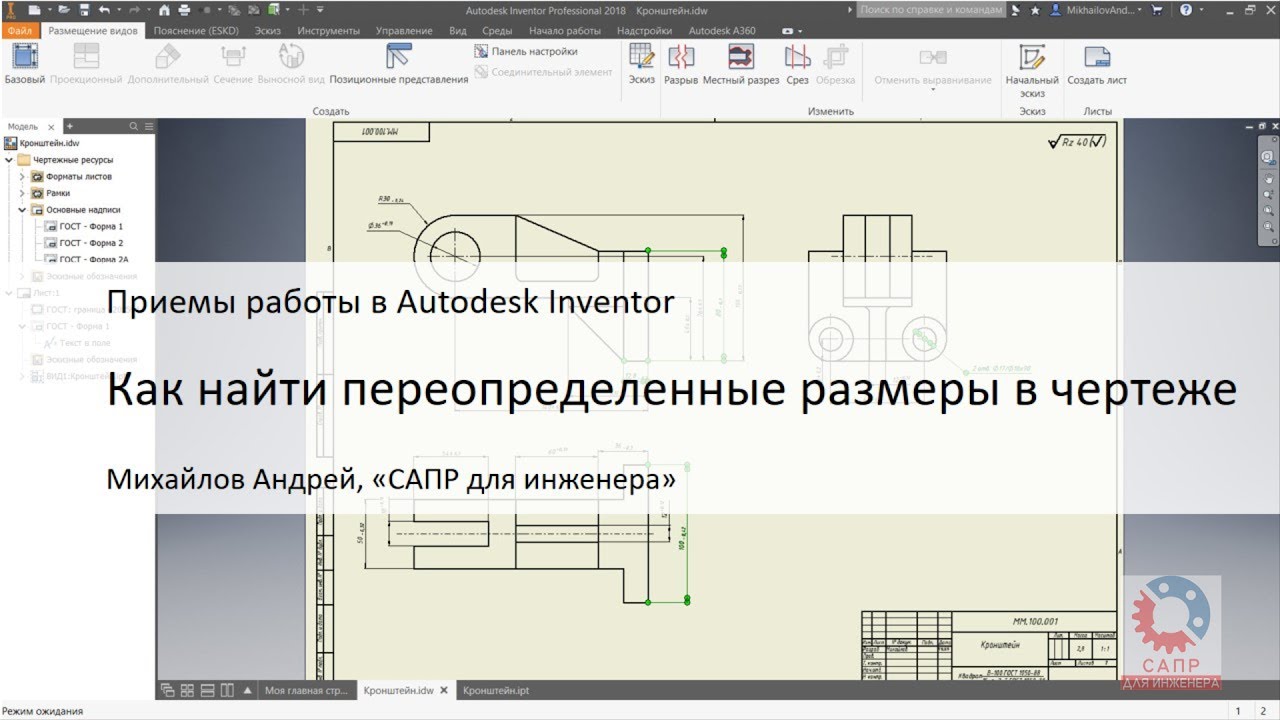Click the Обрезка (Crop) tool
Viewport: 1280px width, 720px height.
point(835,63)
